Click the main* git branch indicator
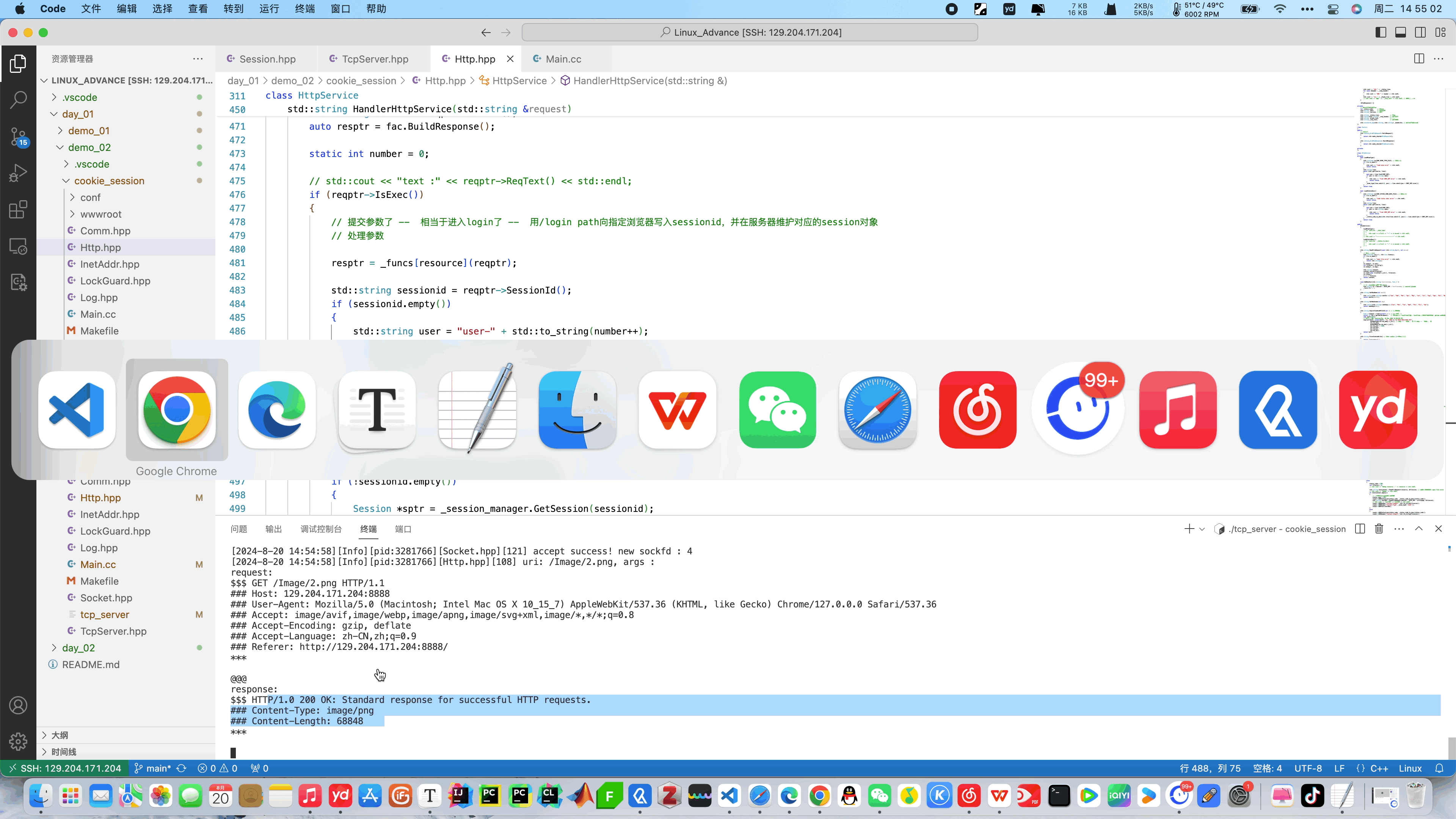Screen dimensions: 1456x819 [x=152, y=768]
